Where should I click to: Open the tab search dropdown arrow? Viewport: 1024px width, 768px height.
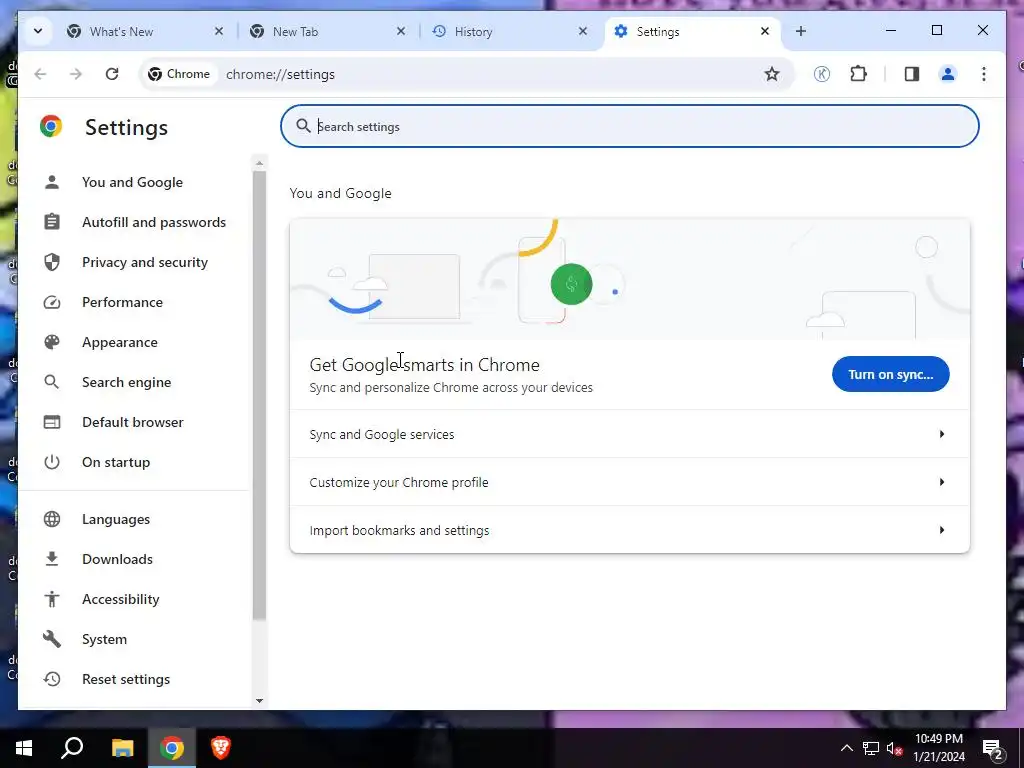38,31
